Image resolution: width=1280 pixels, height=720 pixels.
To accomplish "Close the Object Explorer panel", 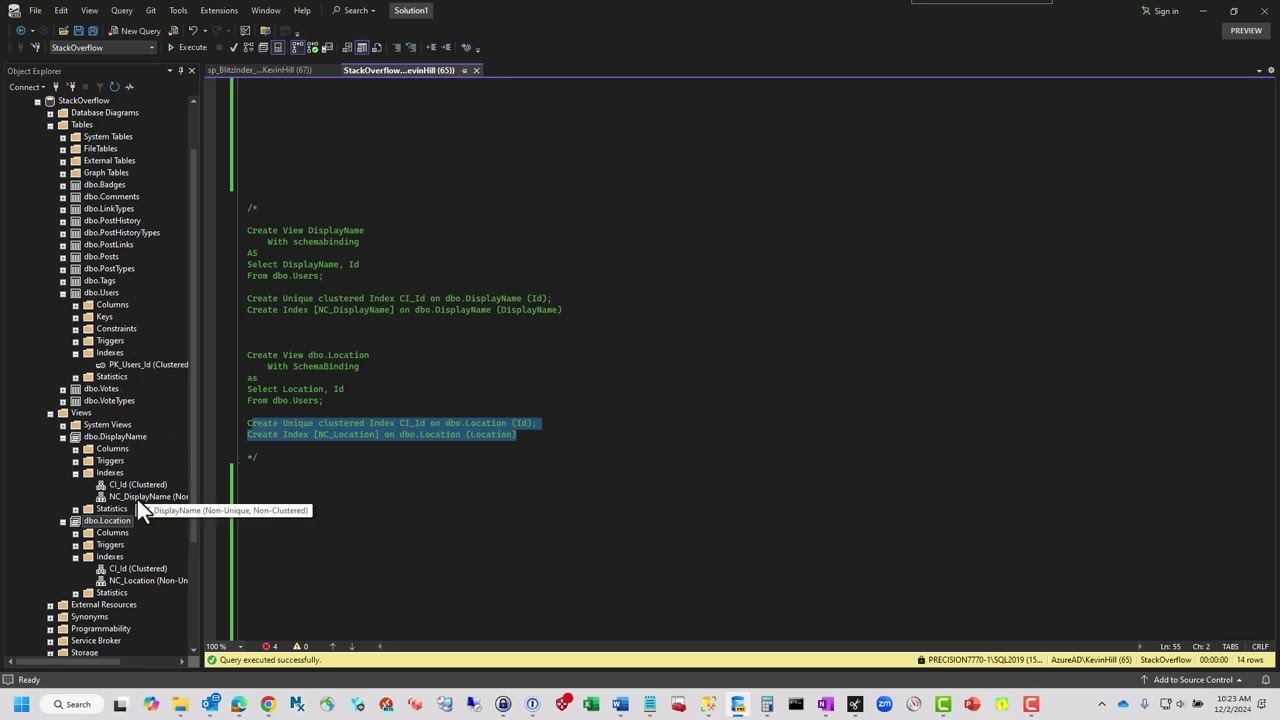I will pos(192,71).
